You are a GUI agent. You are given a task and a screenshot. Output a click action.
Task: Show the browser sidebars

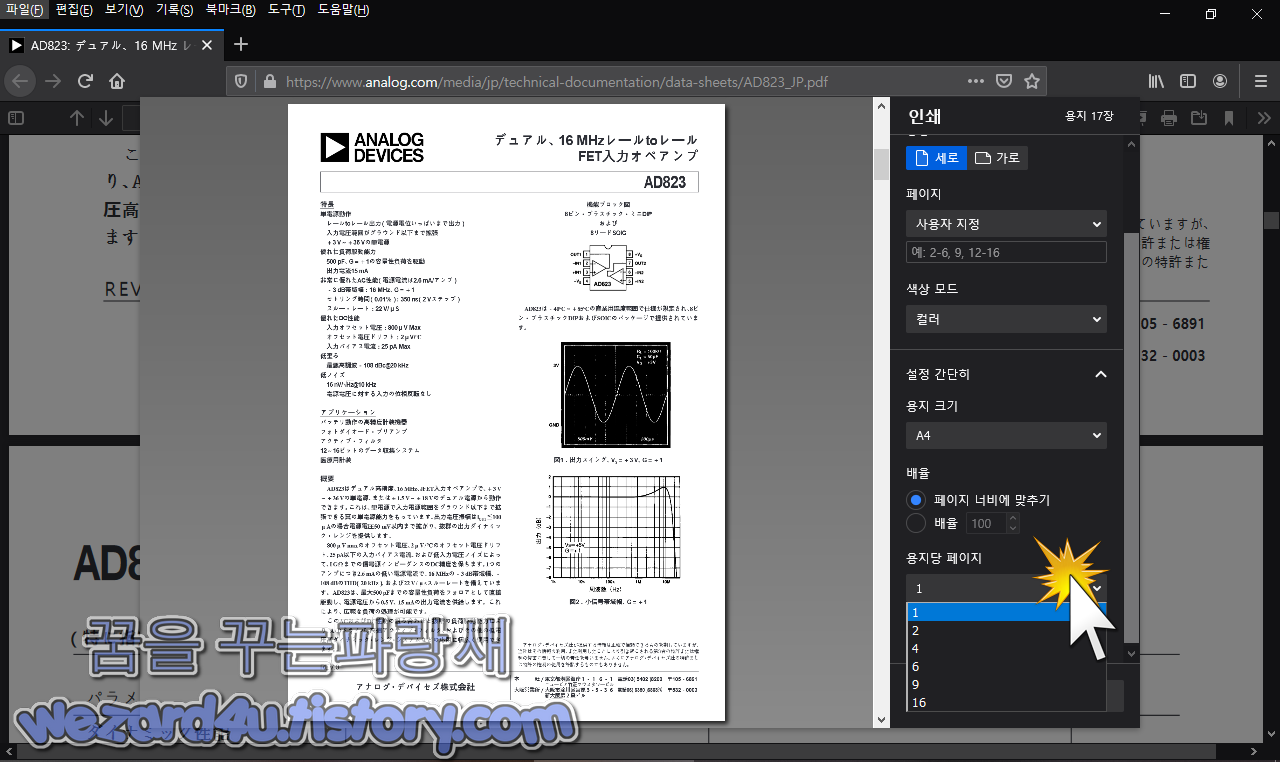click(x=1188, y=81)
